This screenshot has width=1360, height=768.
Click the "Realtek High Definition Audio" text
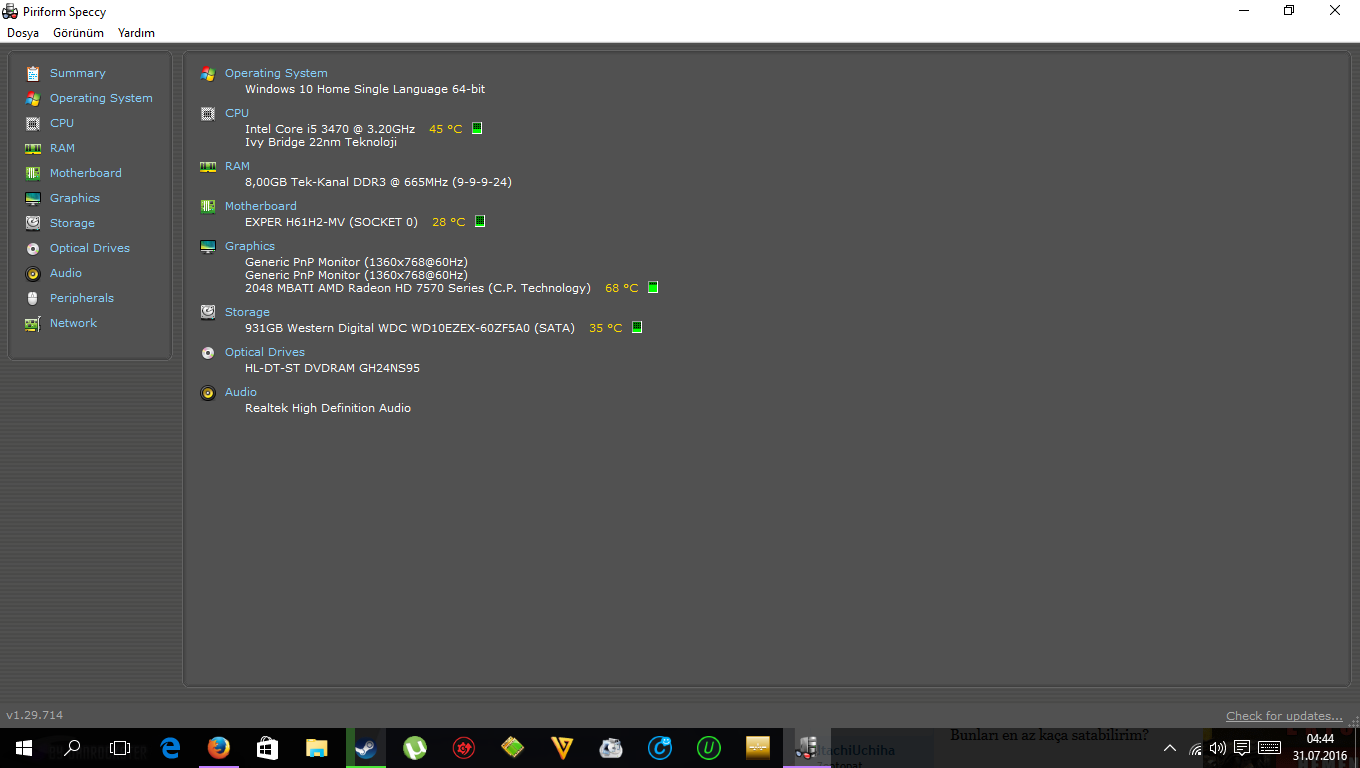(328, 408)
